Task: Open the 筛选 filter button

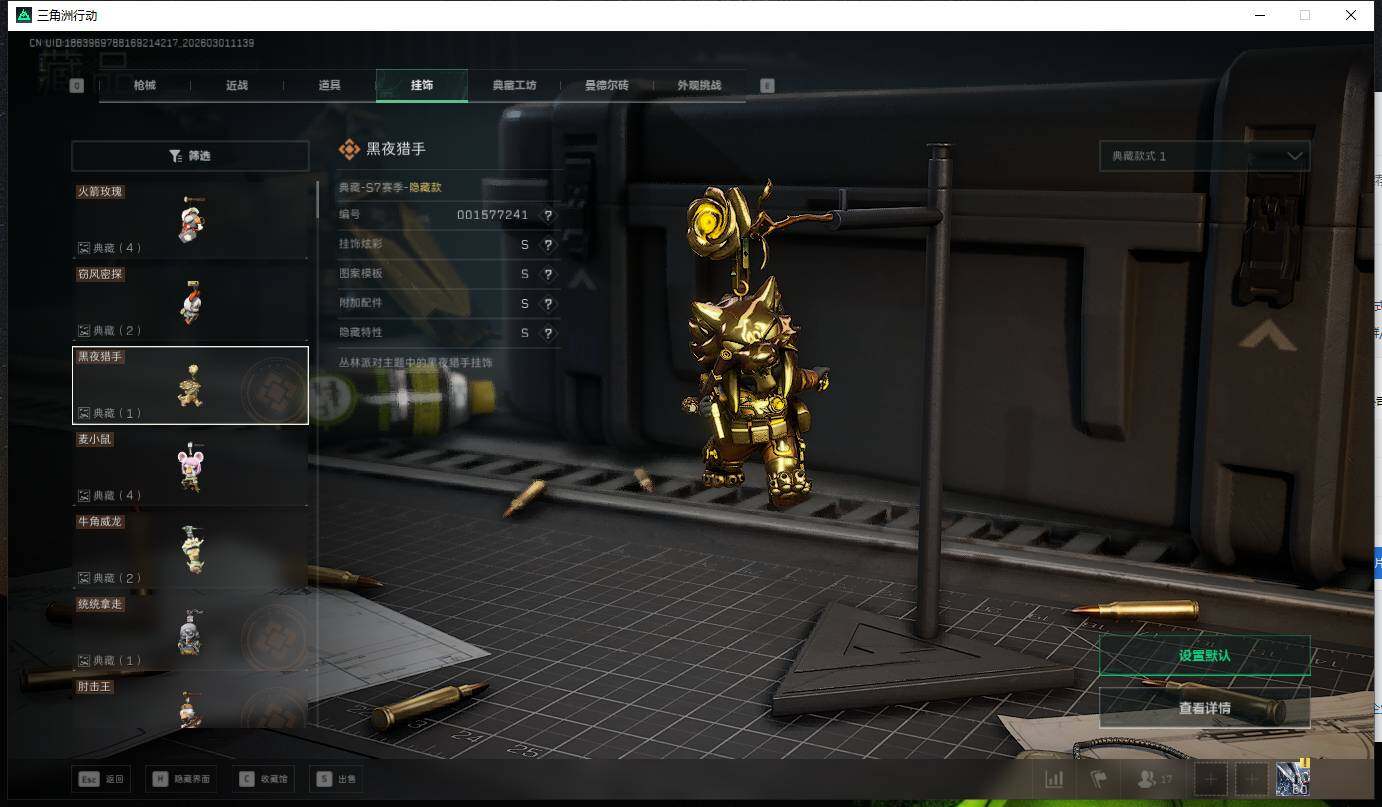Action: (x=190, y=156)
